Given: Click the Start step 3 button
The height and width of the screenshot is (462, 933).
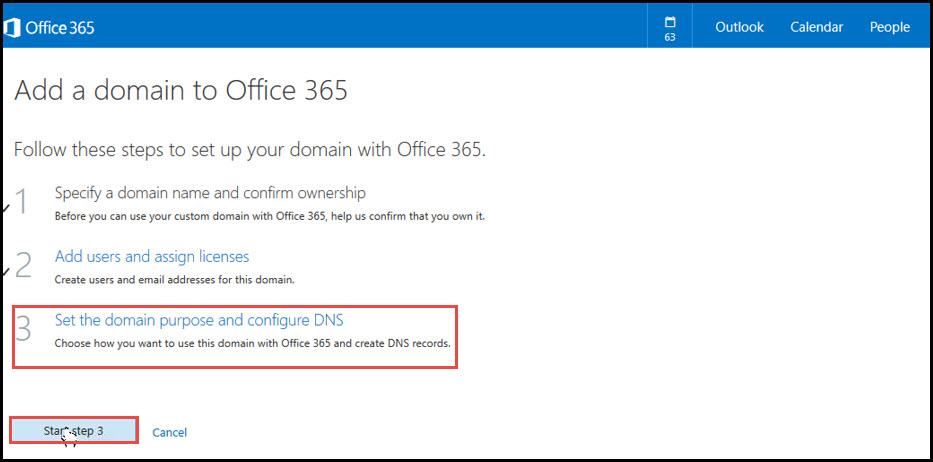Looking at the screenshot, I should coord(74,430).
